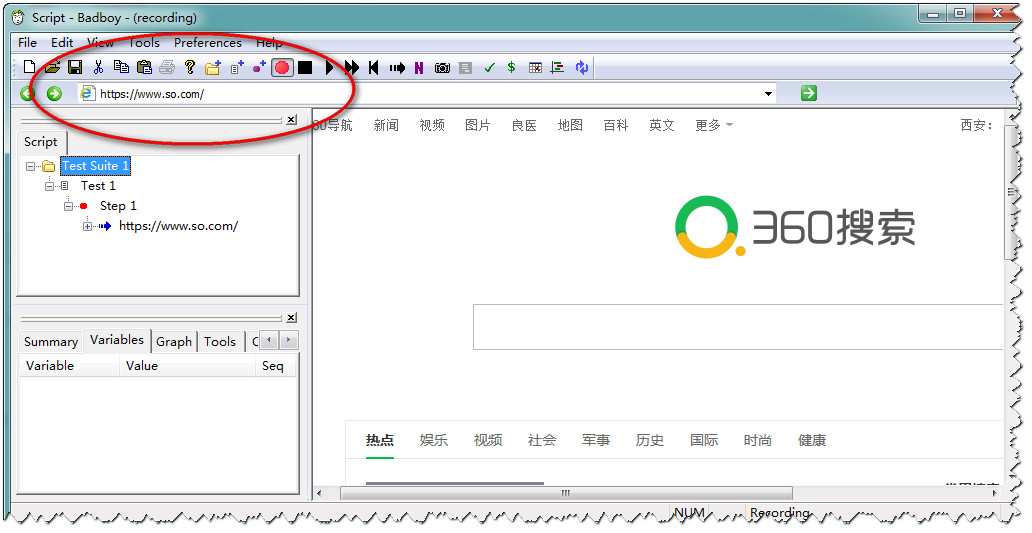Create a new script with the blank page icon
1032x533 pixels.
[29, 67]
